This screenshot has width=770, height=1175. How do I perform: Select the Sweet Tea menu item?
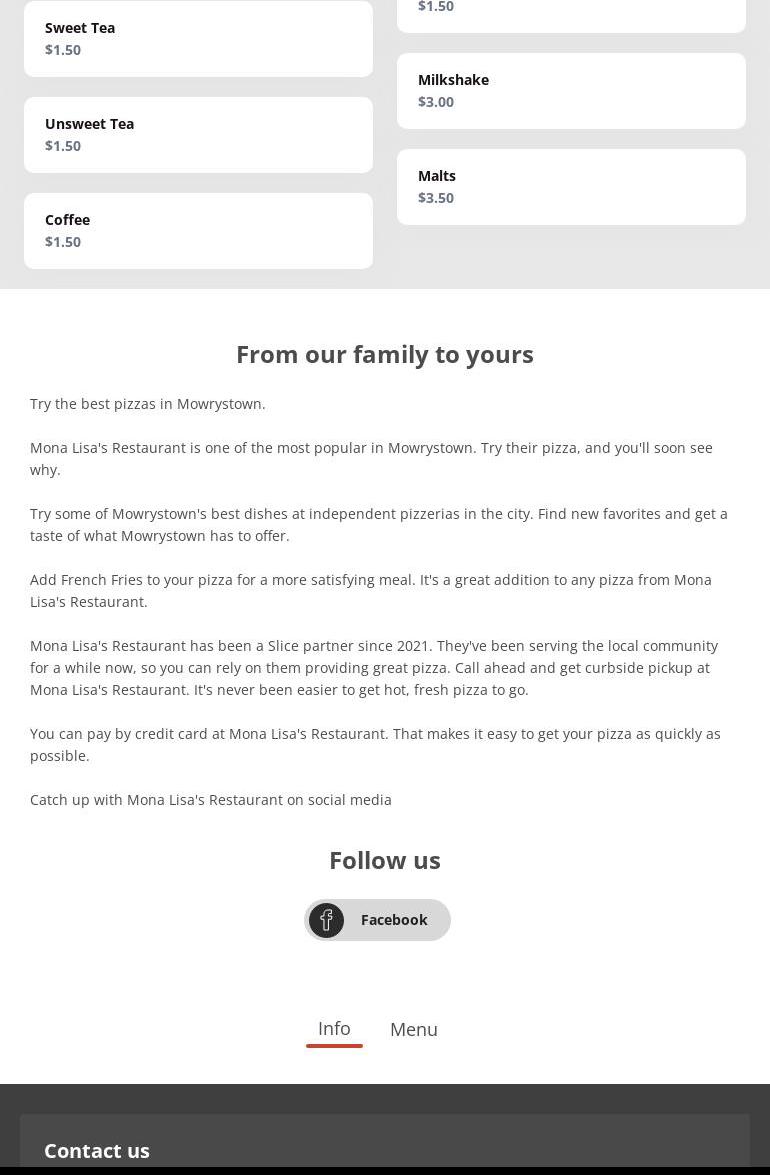tap(198, 39)
